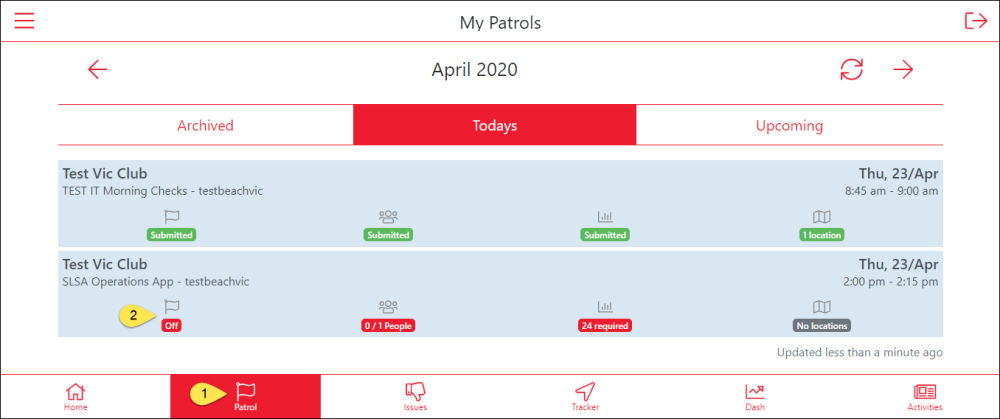Open the Activities navigation icon
1000x419 pixels.
[925, 396]
